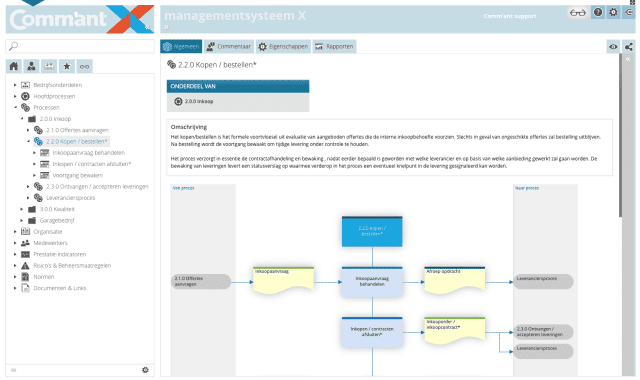The image size is (640, 380).
Task: Open the home view in sidebar
Action: (x=14, y=66)
